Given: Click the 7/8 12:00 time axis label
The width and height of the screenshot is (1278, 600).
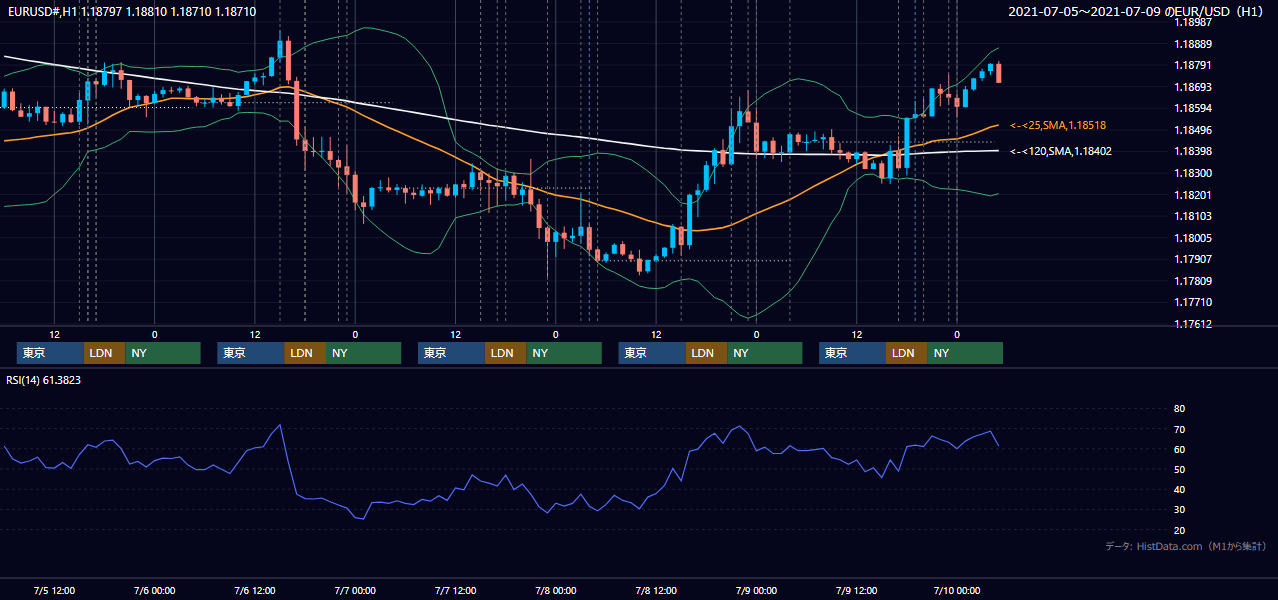Looking at the screenshot, I should [655, 590].
